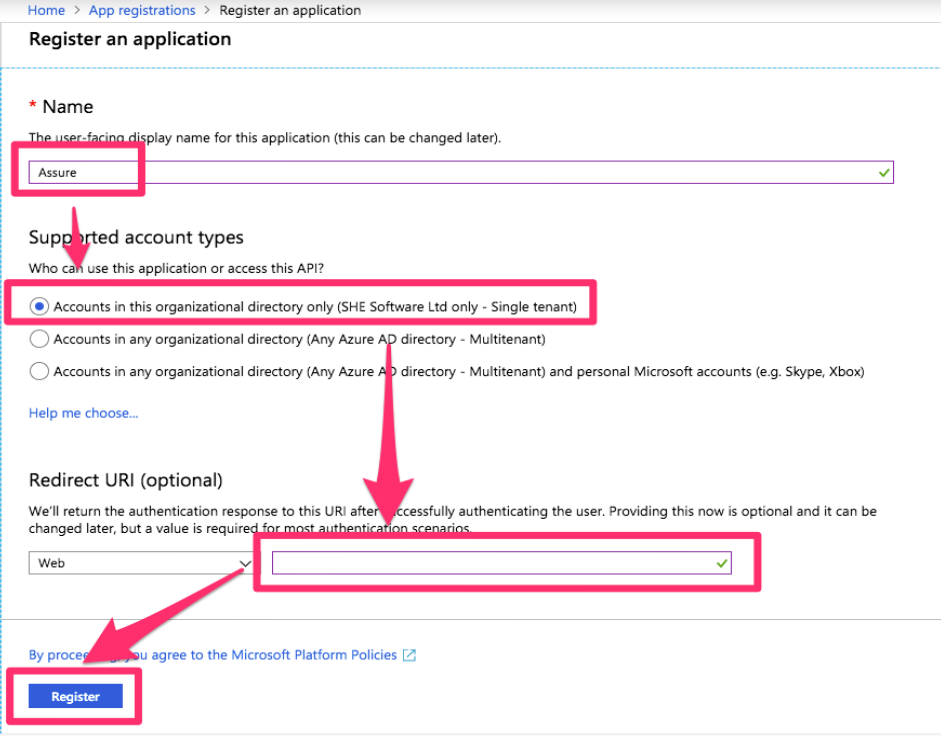Click the empty Redirect URI text box
This screenshot has width=942, height=737.
(x=480, y=563)
